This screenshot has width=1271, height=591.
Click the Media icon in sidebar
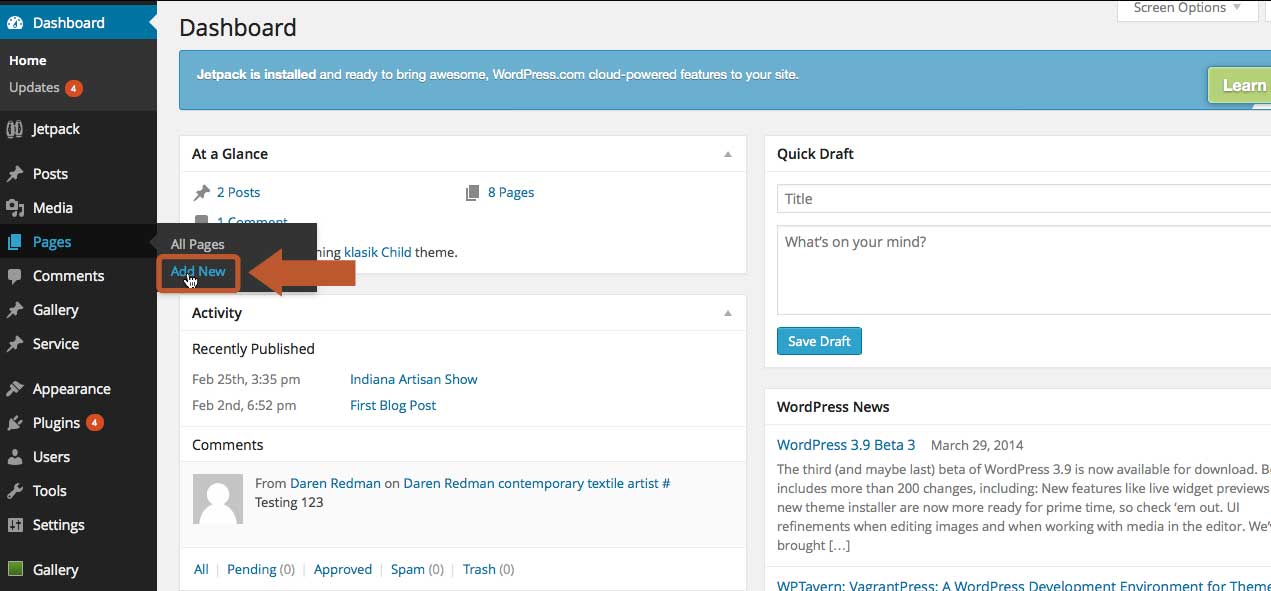pyautogui.click(x=15, y=208)
